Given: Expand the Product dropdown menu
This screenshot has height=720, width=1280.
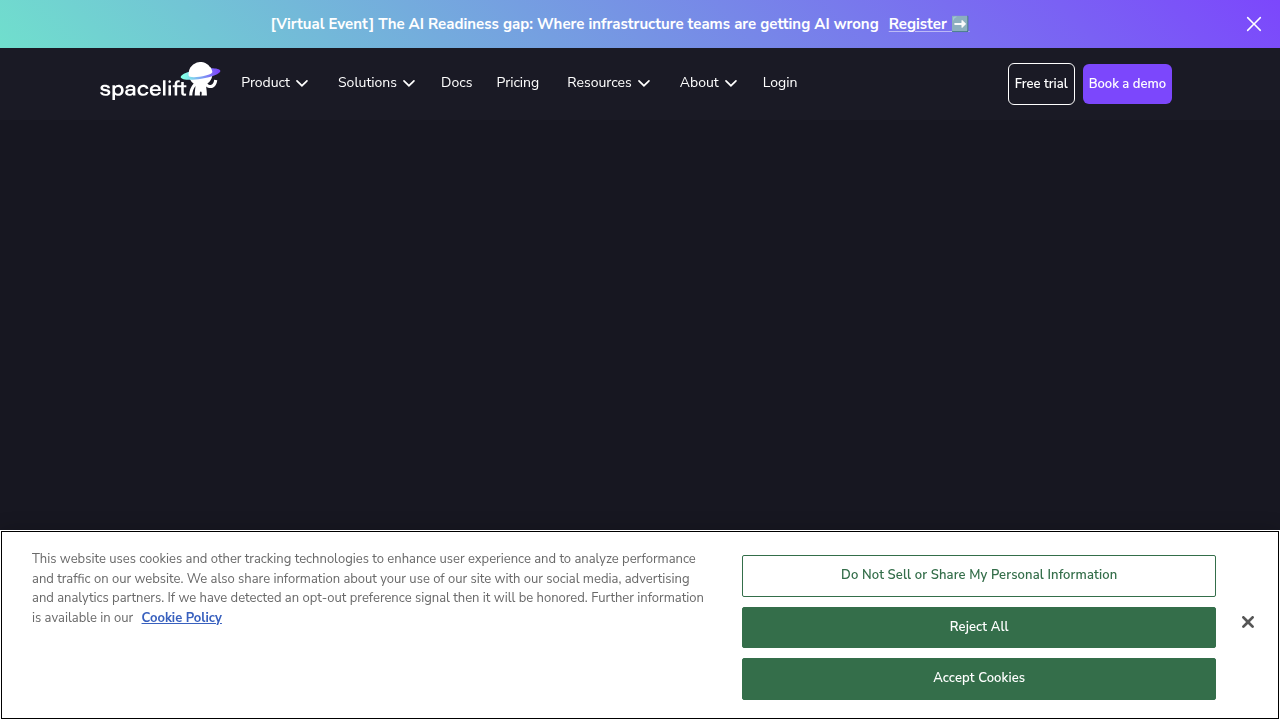Looking at the screenshot, I should (x=275, y=83).
